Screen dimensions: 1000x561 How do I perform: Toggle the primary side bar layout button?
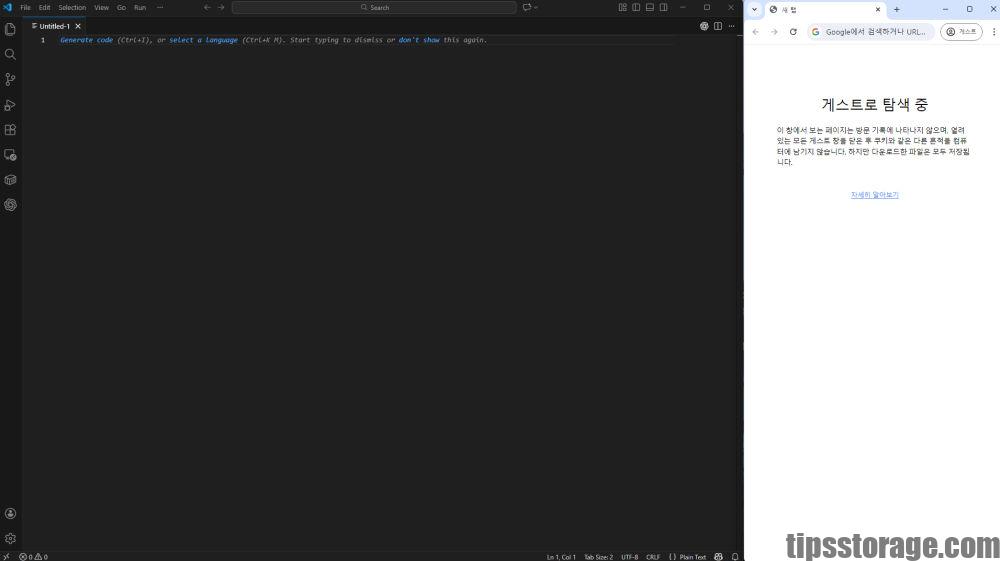pyautogui.click(x=636, y=7)
